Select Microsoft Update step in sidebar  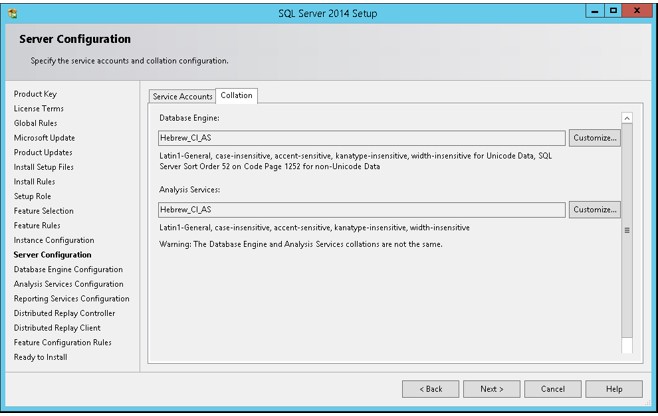[44, 138]
